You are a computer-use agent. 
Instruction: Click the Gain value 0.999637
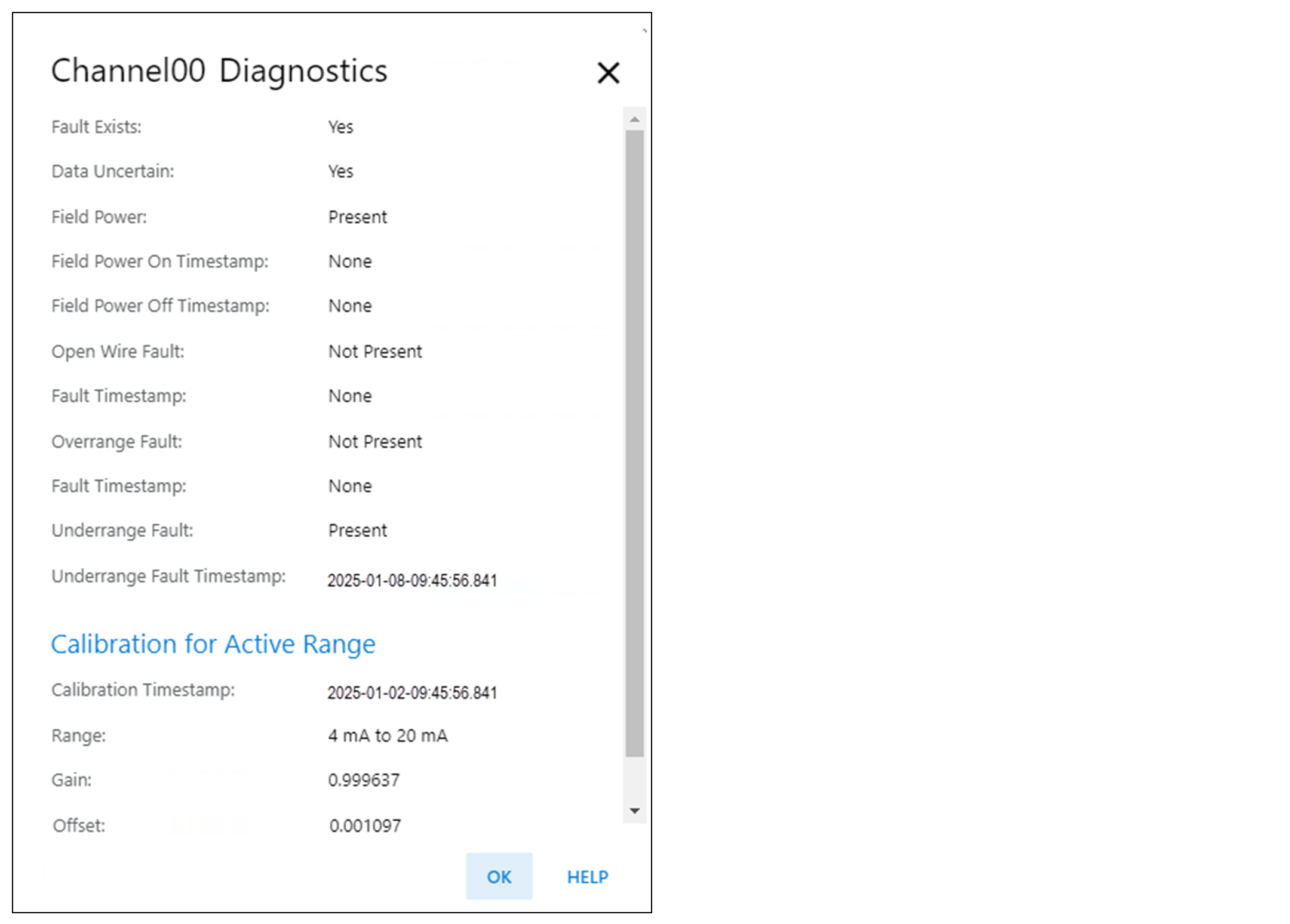click(364, 780)
